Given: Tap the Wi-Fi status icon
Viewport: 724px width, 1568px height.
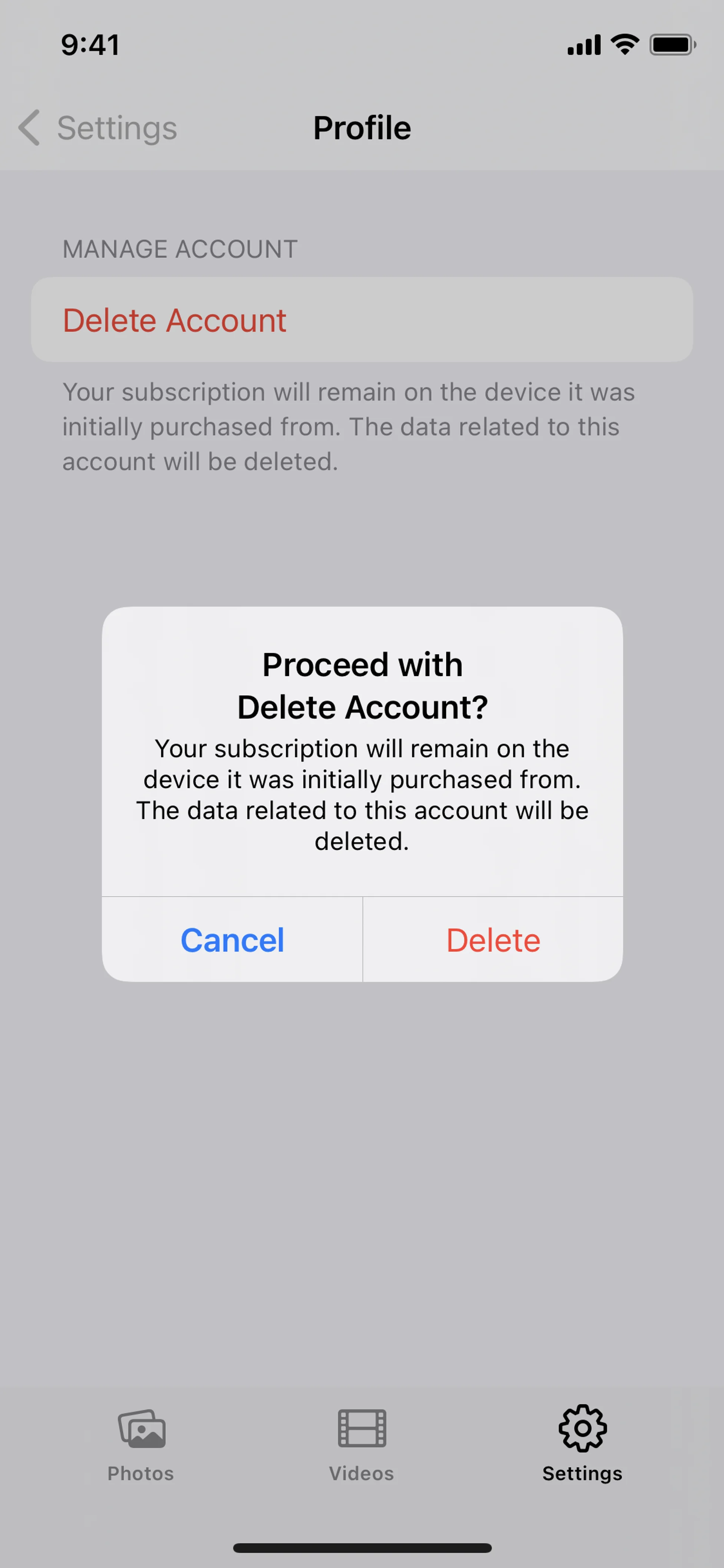Looking at the screenshot, I should point(625,45).
